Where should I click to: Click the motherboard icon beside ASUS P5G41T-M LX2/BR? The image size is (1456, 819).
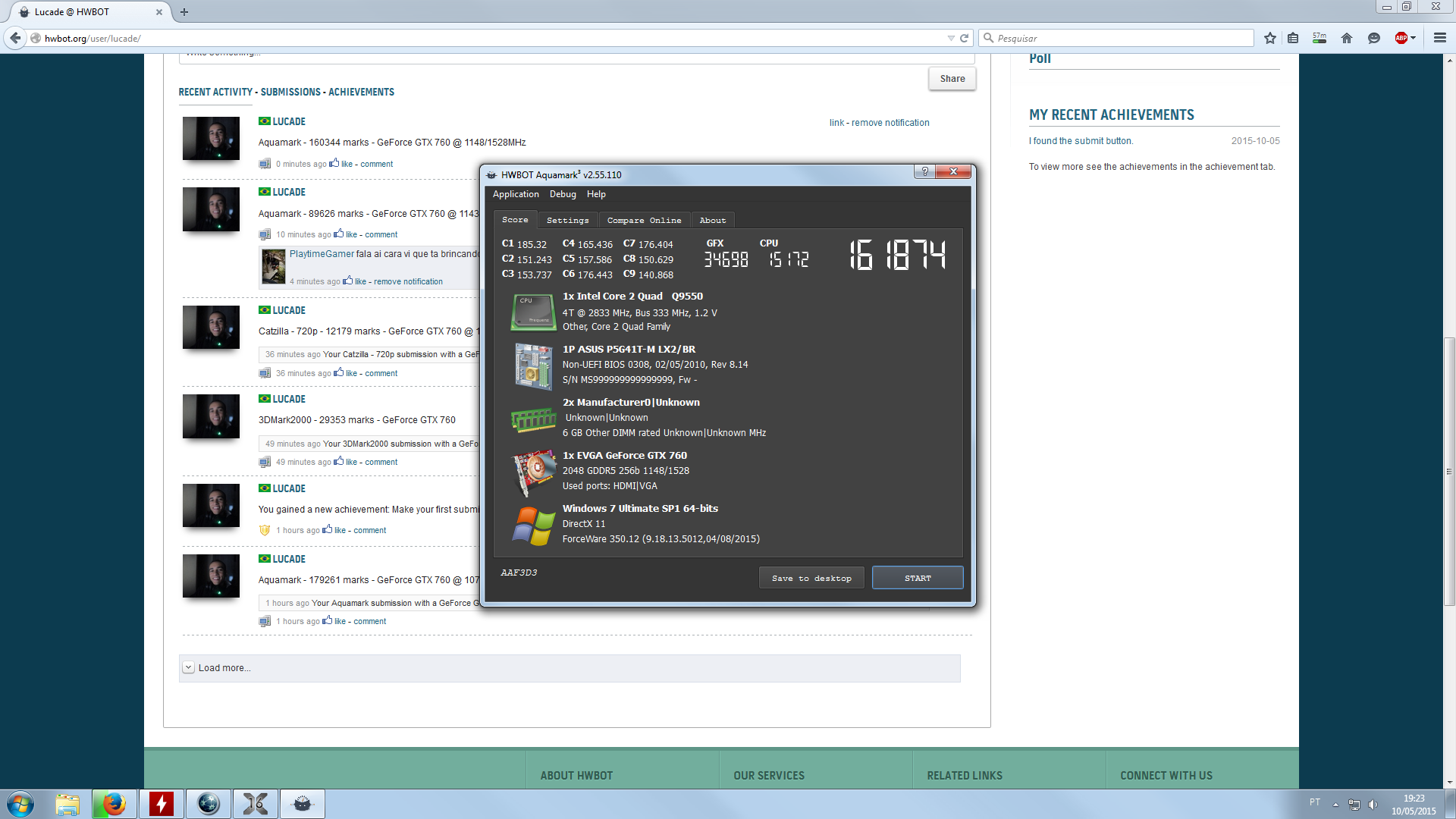coord(533,366)
